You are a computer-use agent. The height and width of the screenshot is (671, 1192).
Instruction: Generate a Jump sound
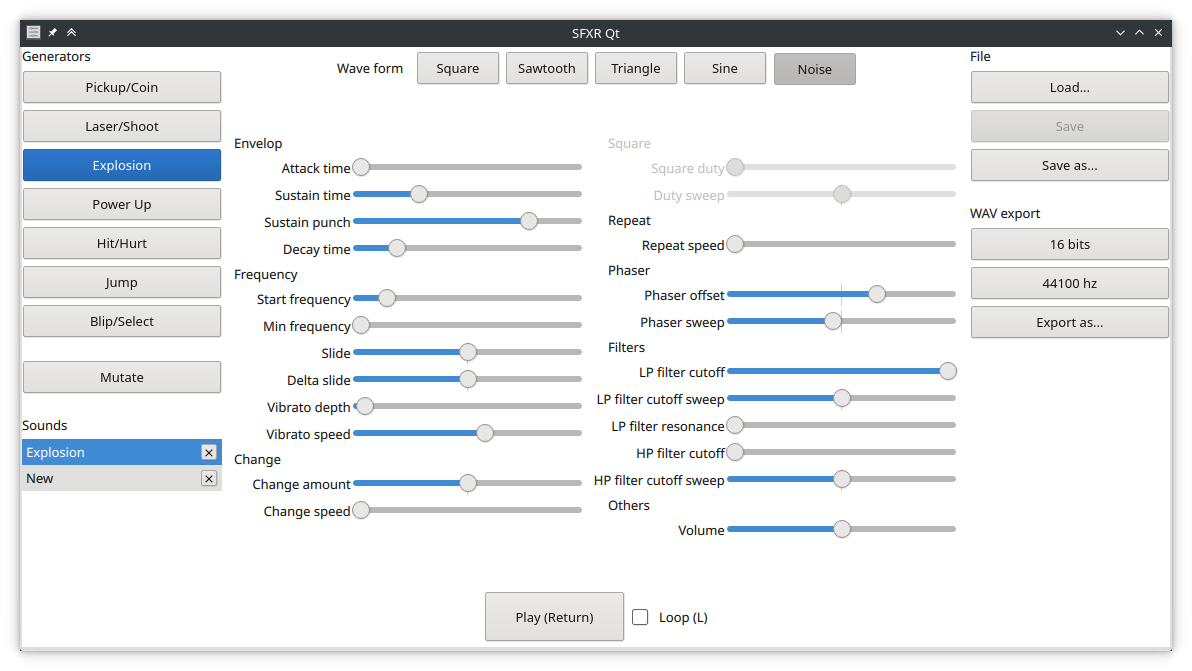(x=122, y=282)
